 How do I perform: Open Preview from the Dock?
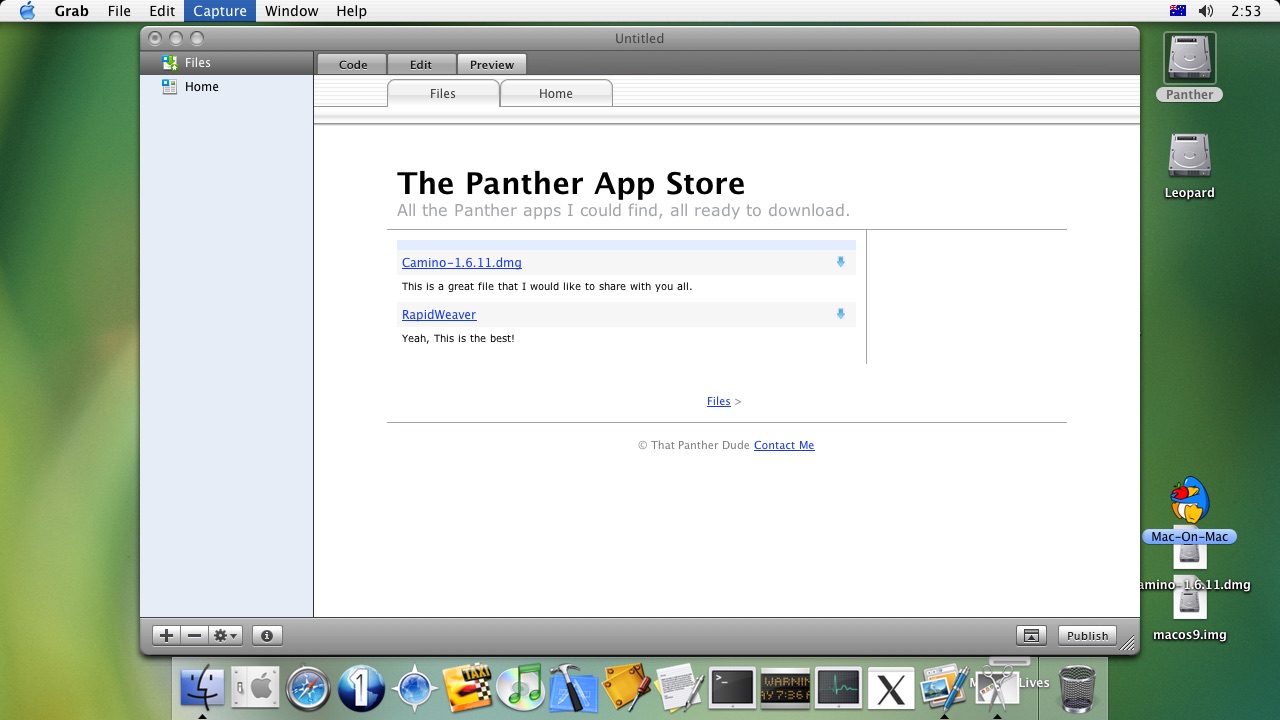944,688
